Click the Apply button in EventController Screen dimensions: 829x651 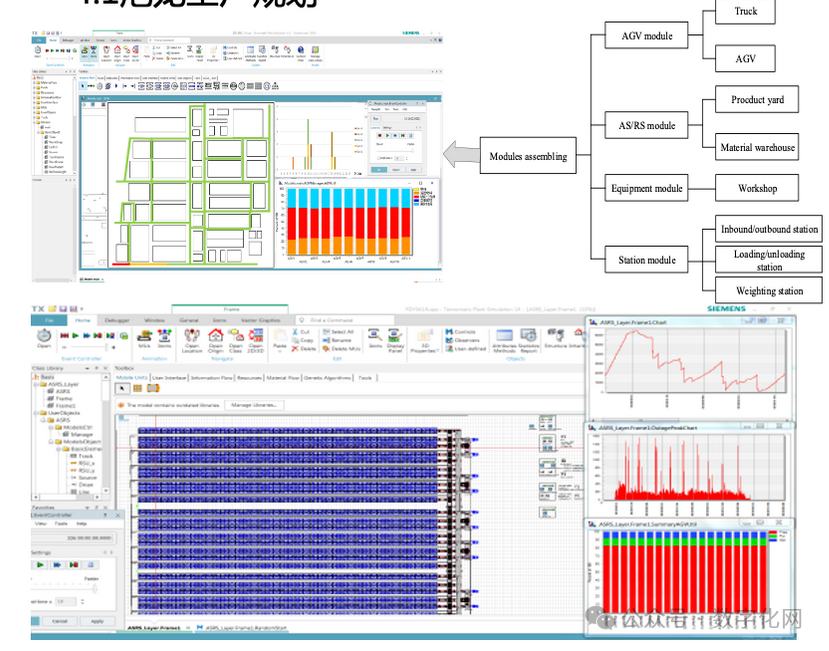[96, 621]
